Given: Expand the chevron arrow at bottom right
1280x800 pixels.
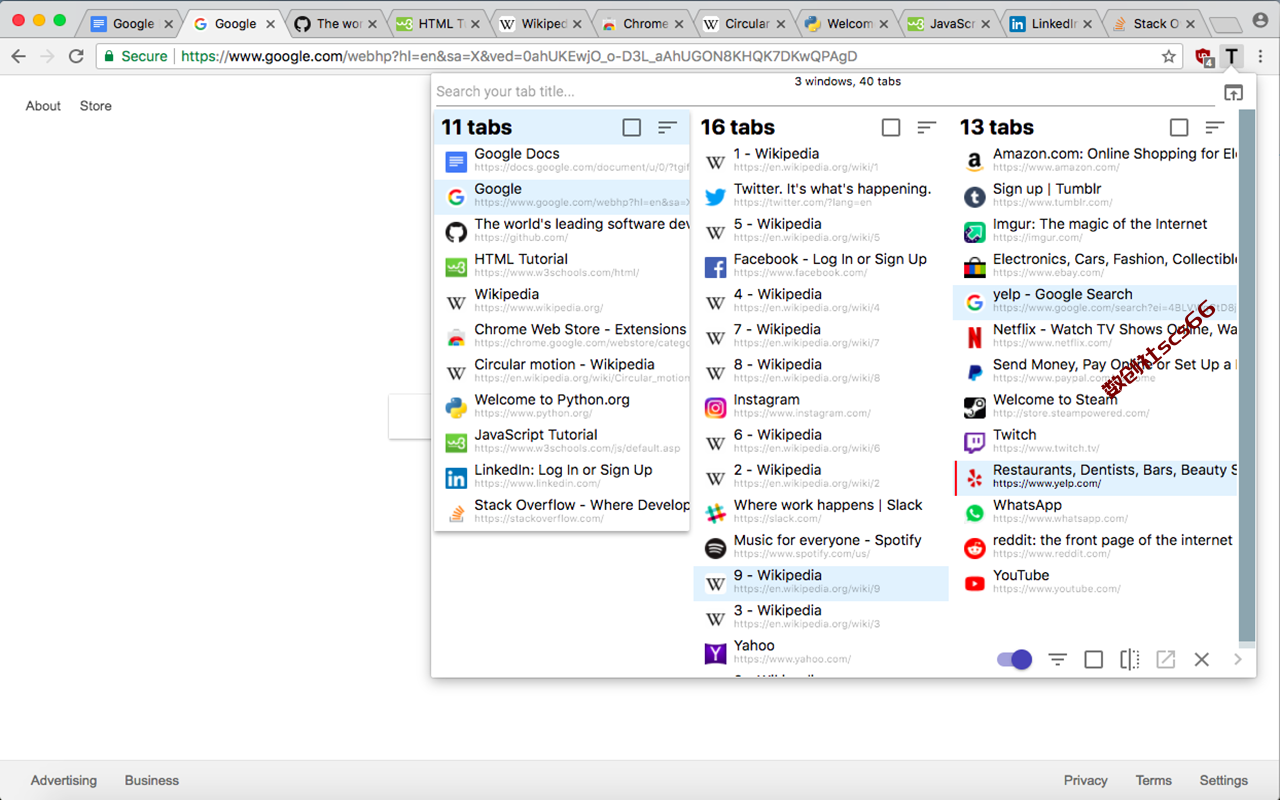Looking at the screenshot, I should point(1238,659).
